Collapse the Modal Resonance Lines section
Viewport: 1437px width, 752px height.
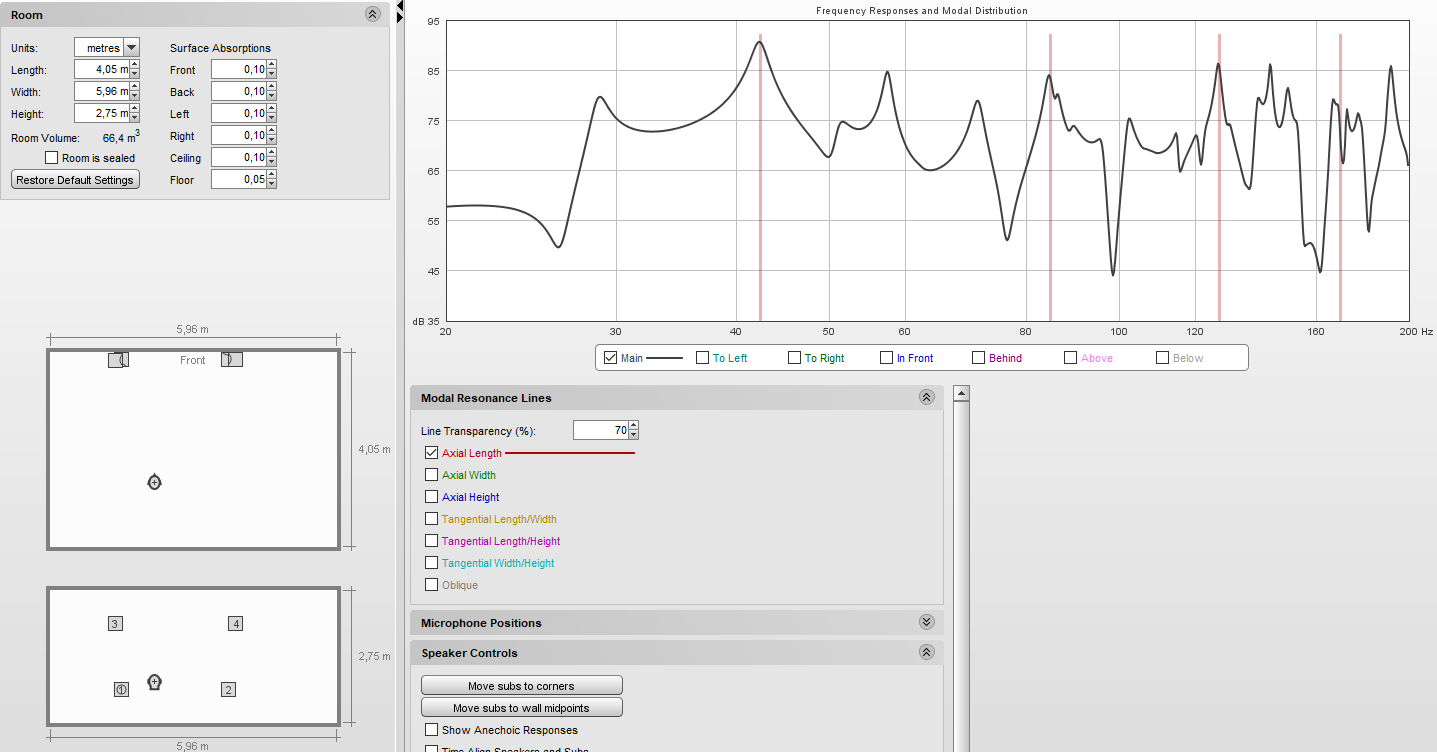(x=926, y=397)
